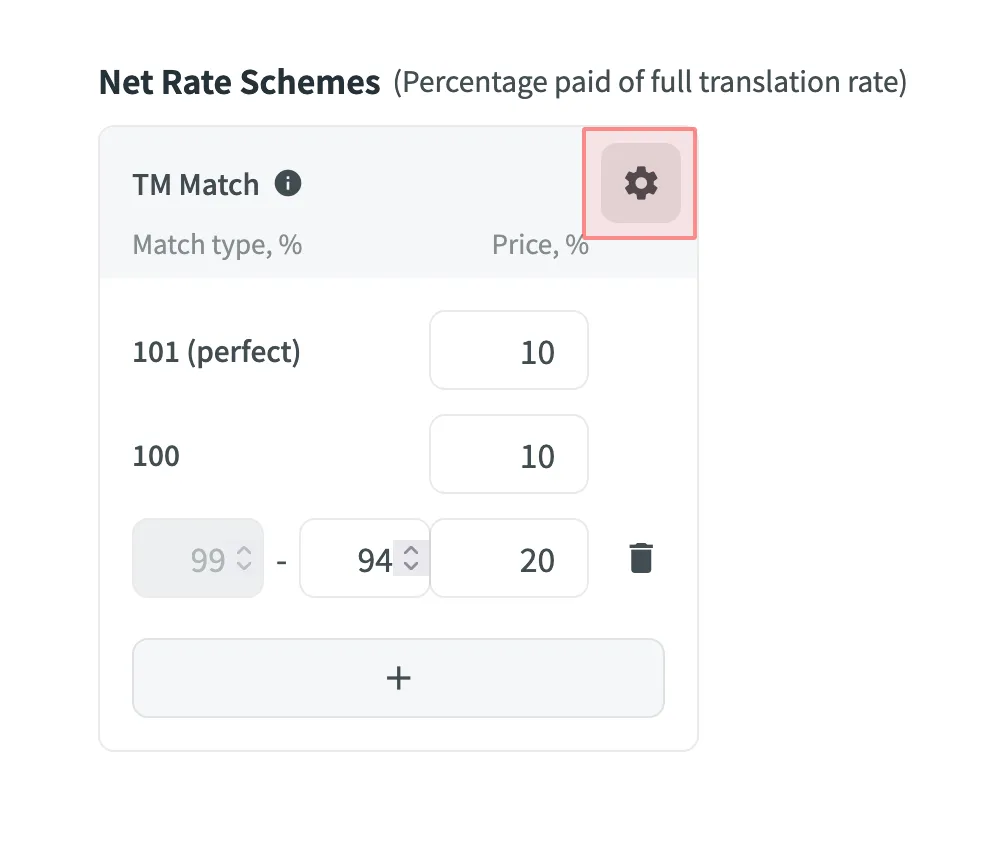The width and height of the screenshot is (988, 850).
Task: Select the price field for match type 100
Action: [508, 454]
